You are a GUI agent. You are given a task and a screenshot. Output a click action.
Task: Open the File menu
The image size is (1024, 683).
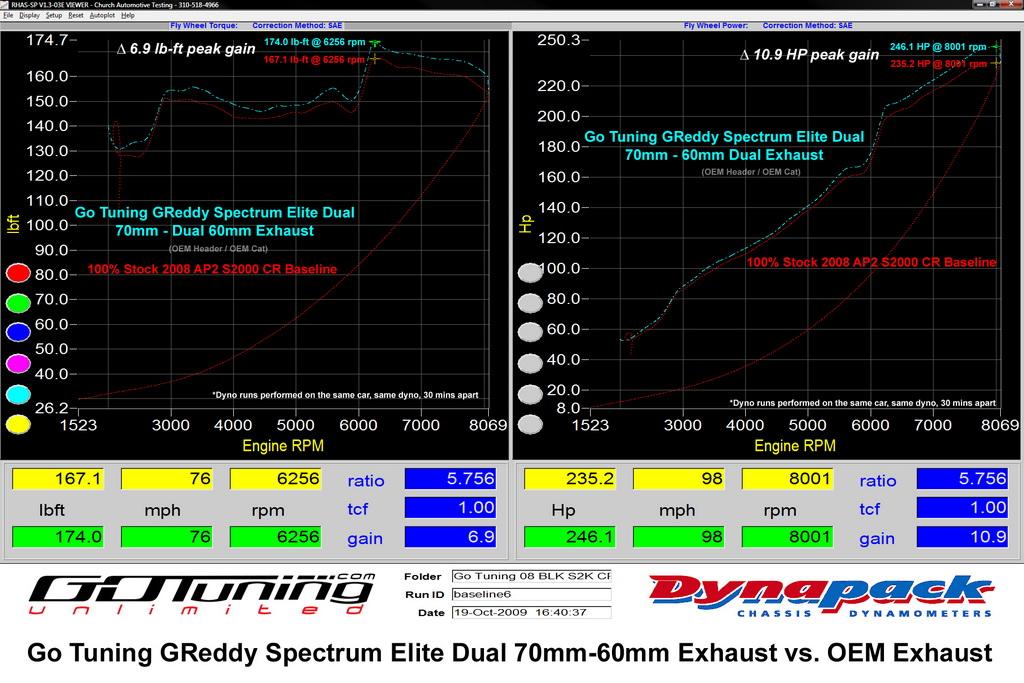click(x=8, y=16)
